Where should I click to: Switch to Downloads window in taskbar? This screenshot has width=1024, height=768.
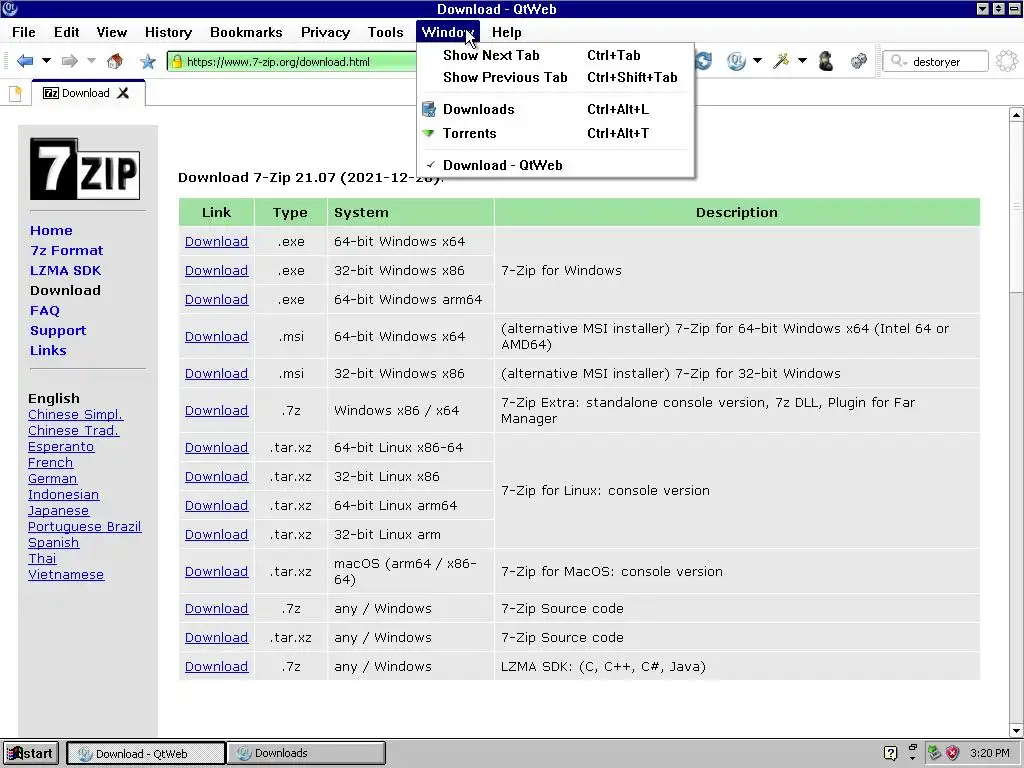(306, 753)
